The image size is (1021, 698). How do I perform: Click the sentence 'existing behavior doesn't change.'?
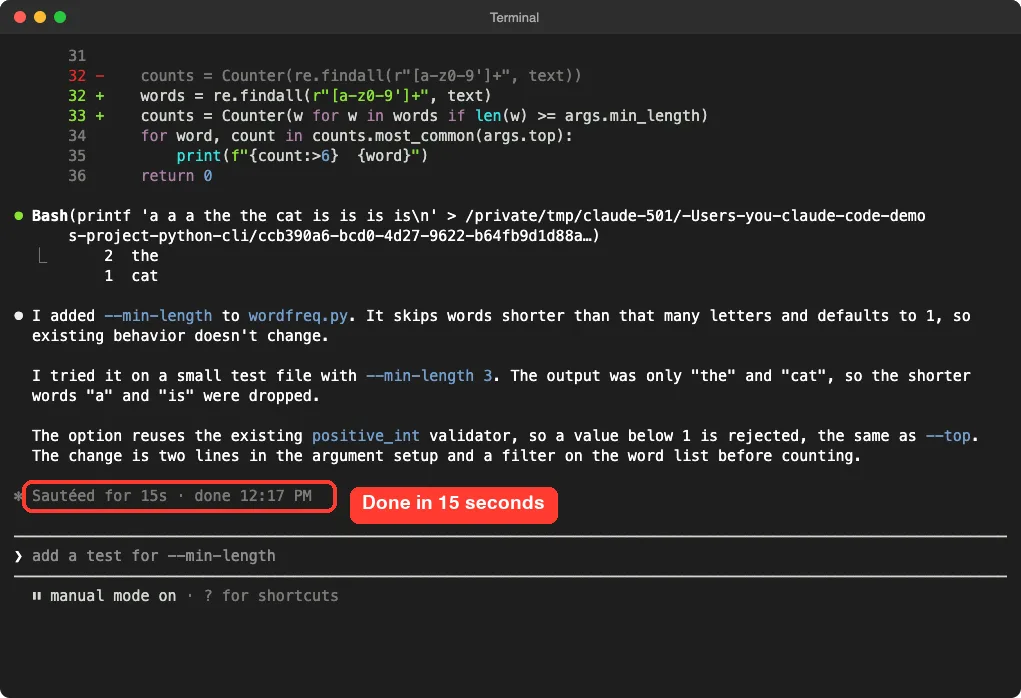(180, 336)
